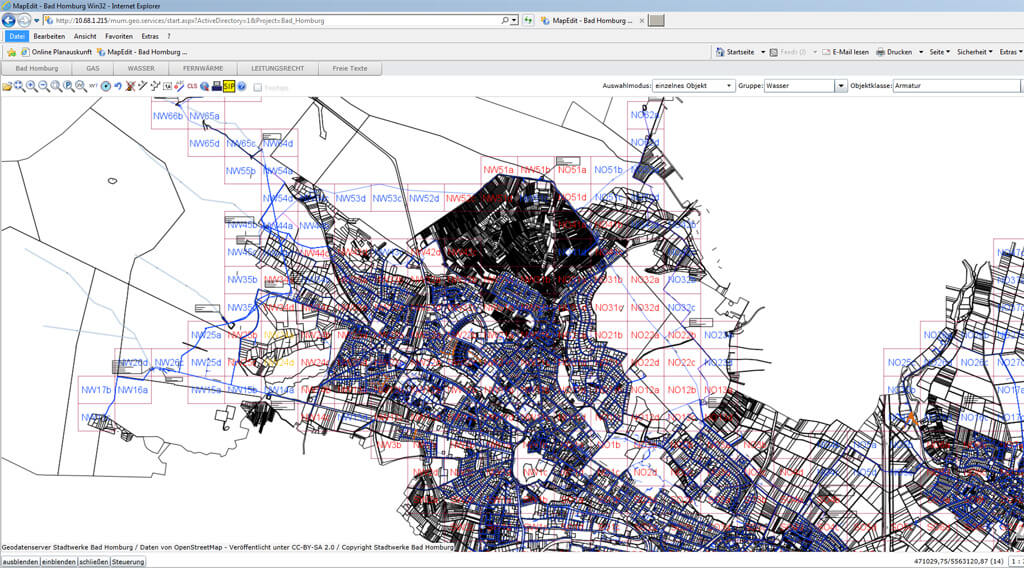The image size is (1024, 568).
Task: Expand the Gruppe Wasser dropdown
Action: point(840,86)
